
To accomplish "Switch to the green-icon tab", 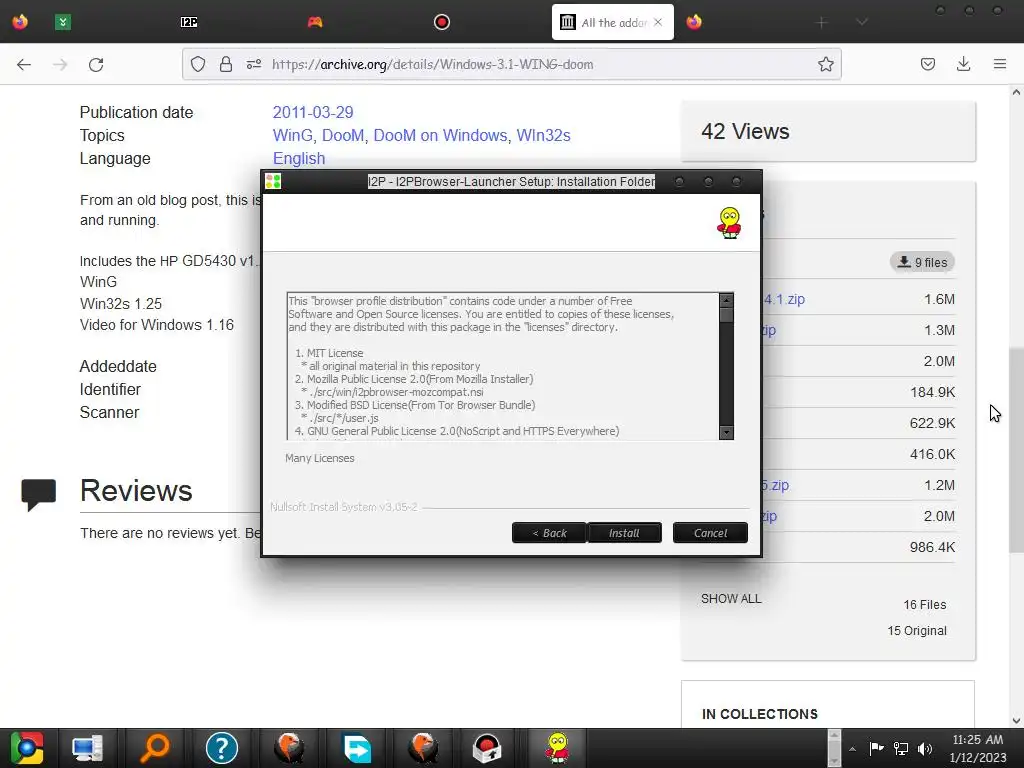I will coord(63,22).
